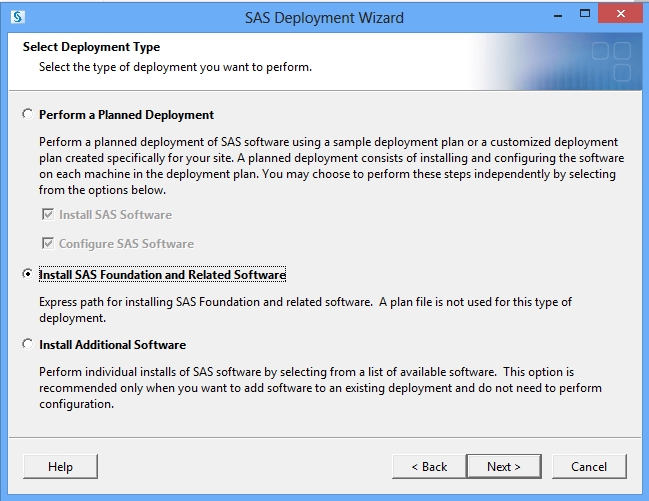Click the 'SAS Deployment Wizard' title bar text
This screenshot has width=649, height=501.
pos(324,18)
